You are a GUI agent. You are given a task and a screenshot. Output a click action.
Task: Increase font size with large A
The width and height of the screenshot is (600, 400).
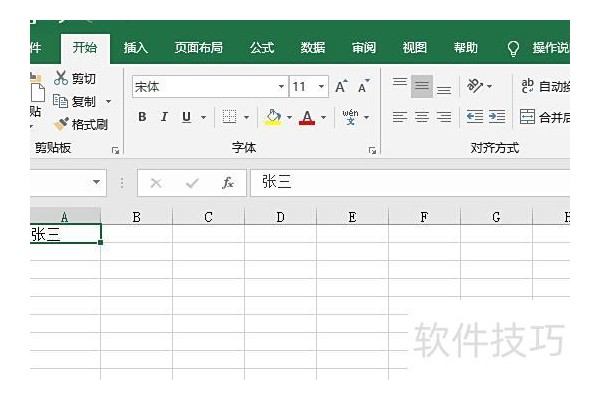(341, 87)
